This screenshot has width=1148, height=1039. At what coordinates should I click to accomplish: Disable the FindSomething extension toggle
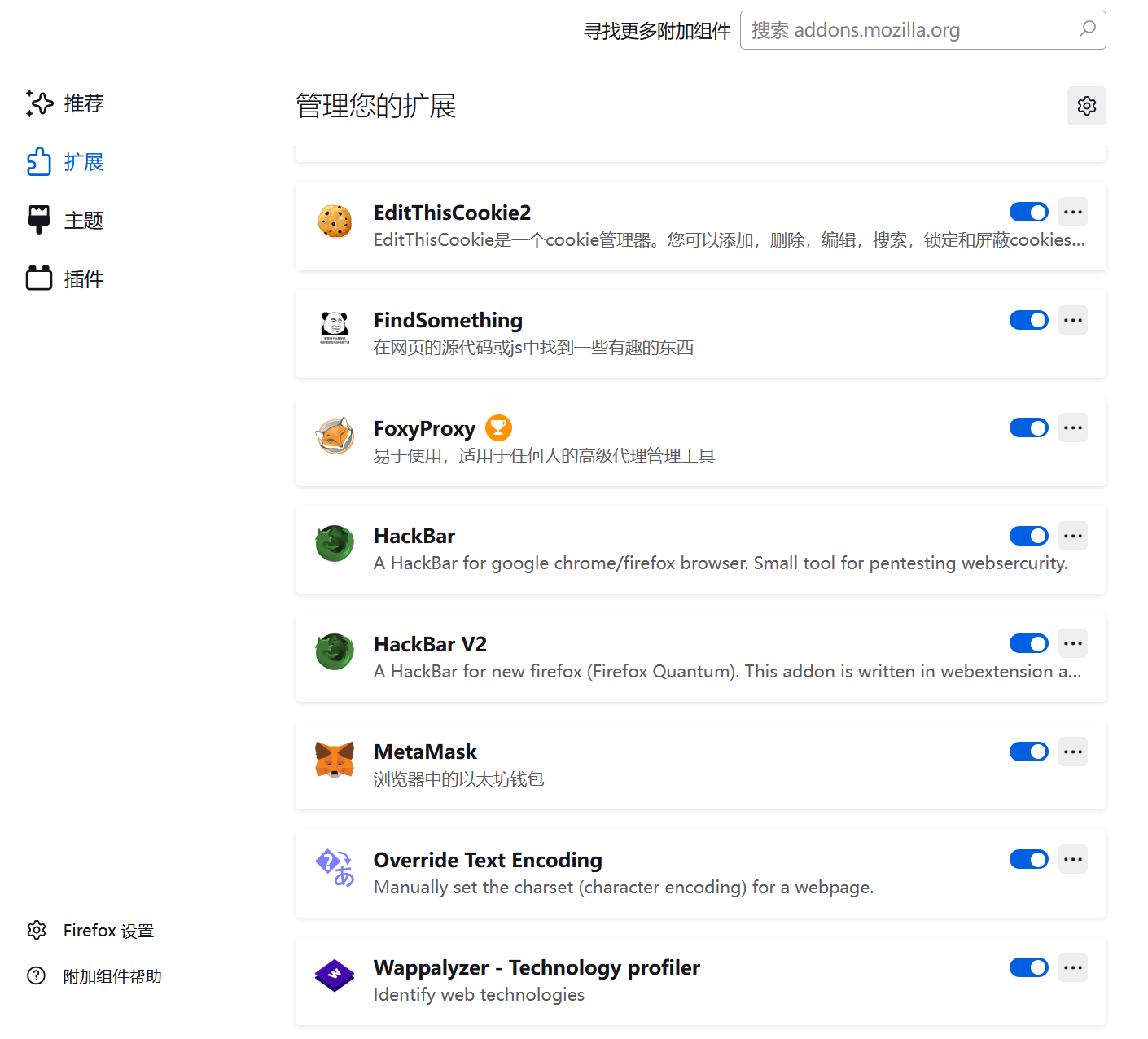pos(1029,320)
